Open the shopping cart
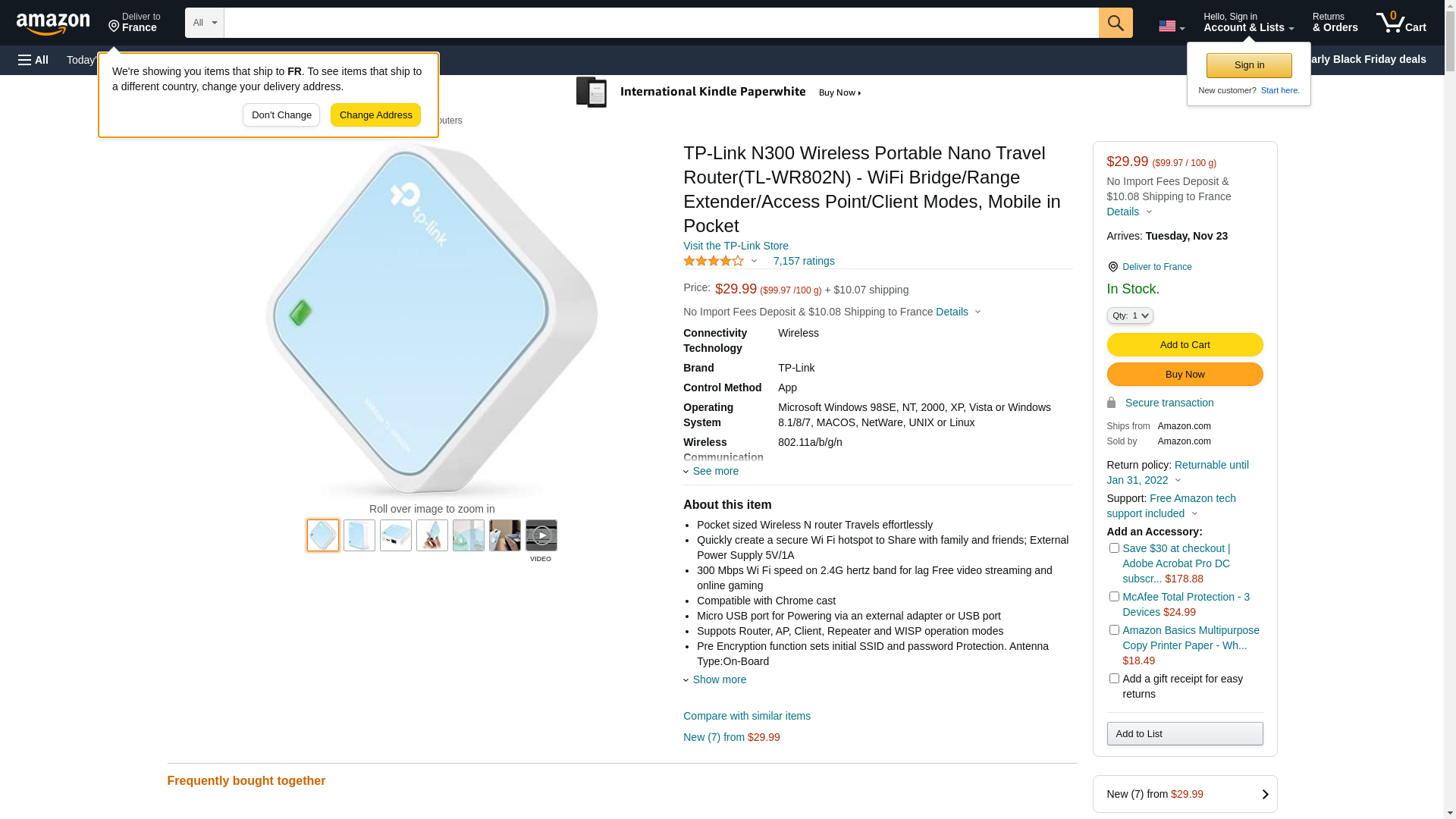 tap(1401, 23)
